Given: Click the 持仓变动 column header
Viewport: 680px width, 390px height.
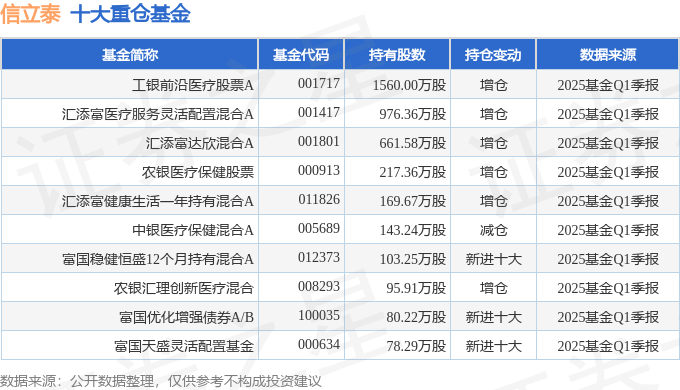Looking at the screenshot, I should click(493, 55).
